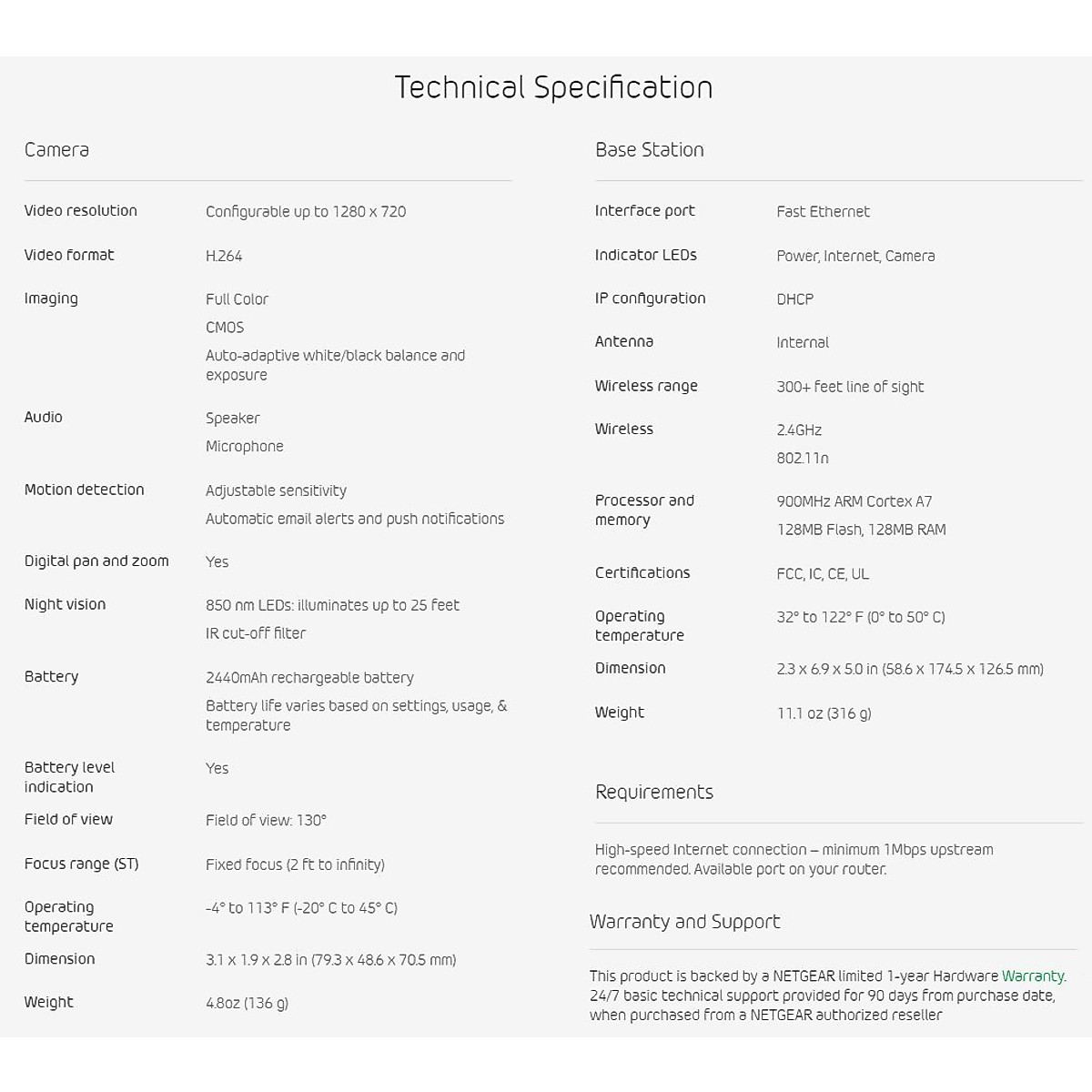
Task: Click the DHCP configuration value
Action: 794,298
